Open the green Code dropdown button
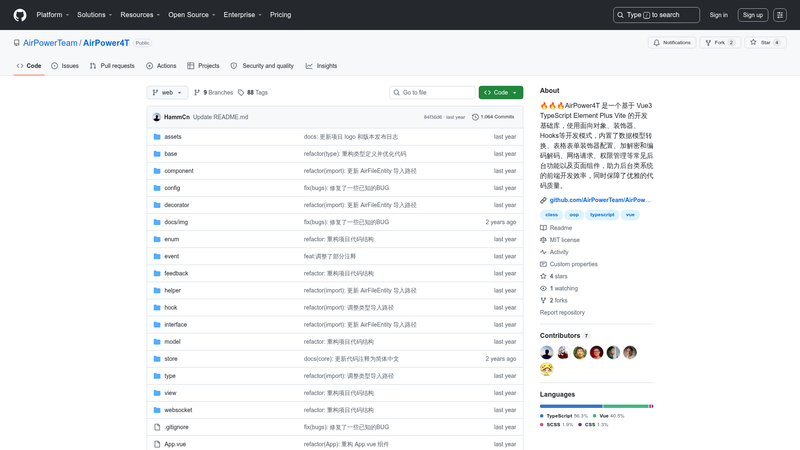This screenshot has width=800, height=450. click(501, 92)
